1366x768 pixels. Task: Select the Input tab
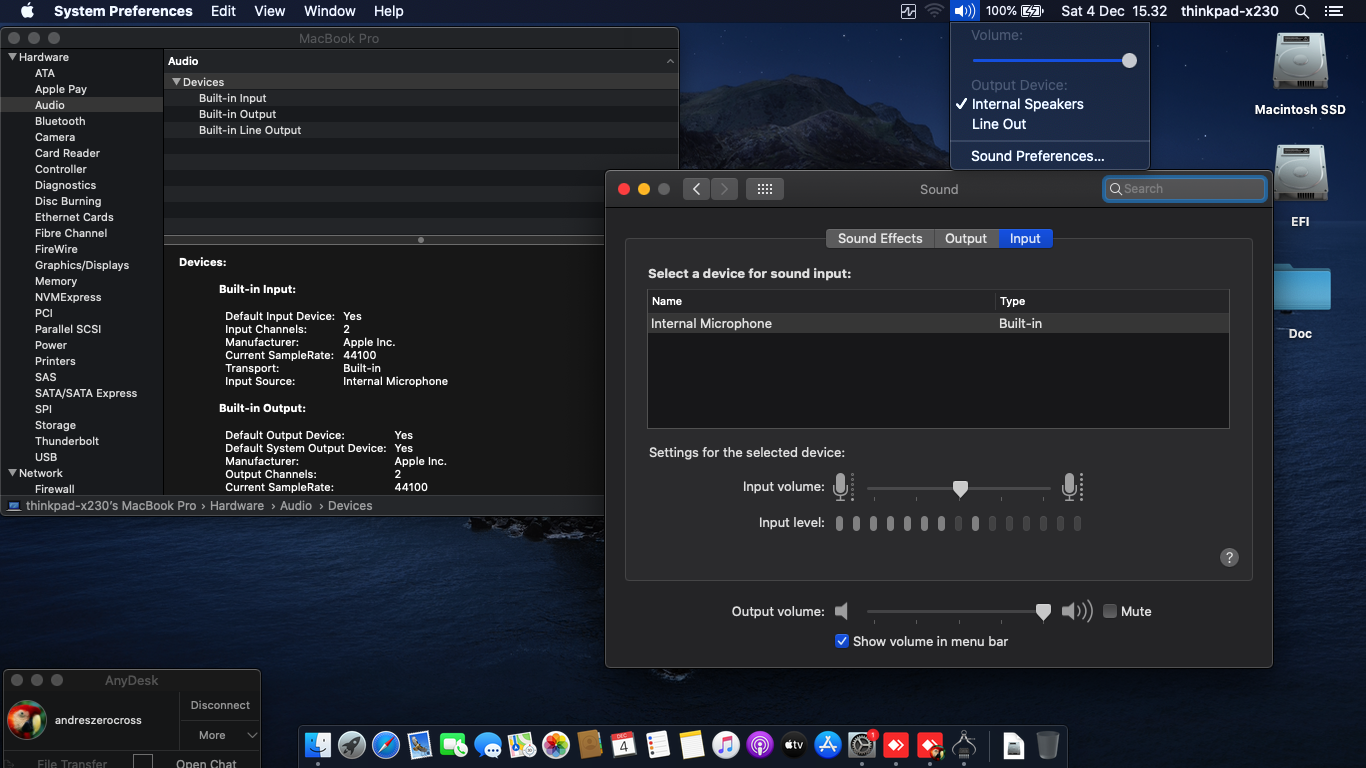[1025, 238]
